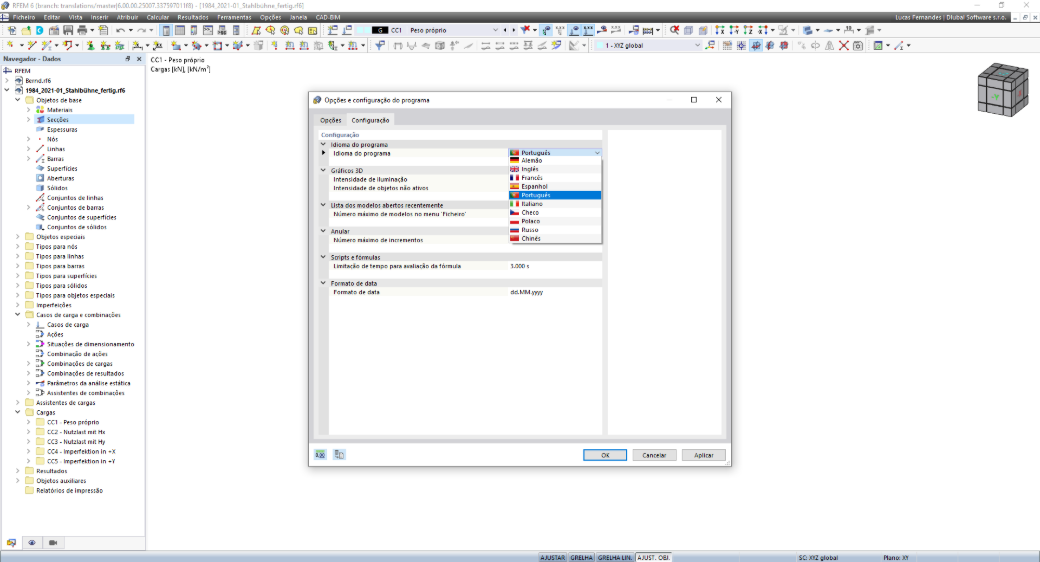Open the Ferramentas menu
Image resolution: width=1040 pixels, height=562 pixels.
click(x=234, y=17)
